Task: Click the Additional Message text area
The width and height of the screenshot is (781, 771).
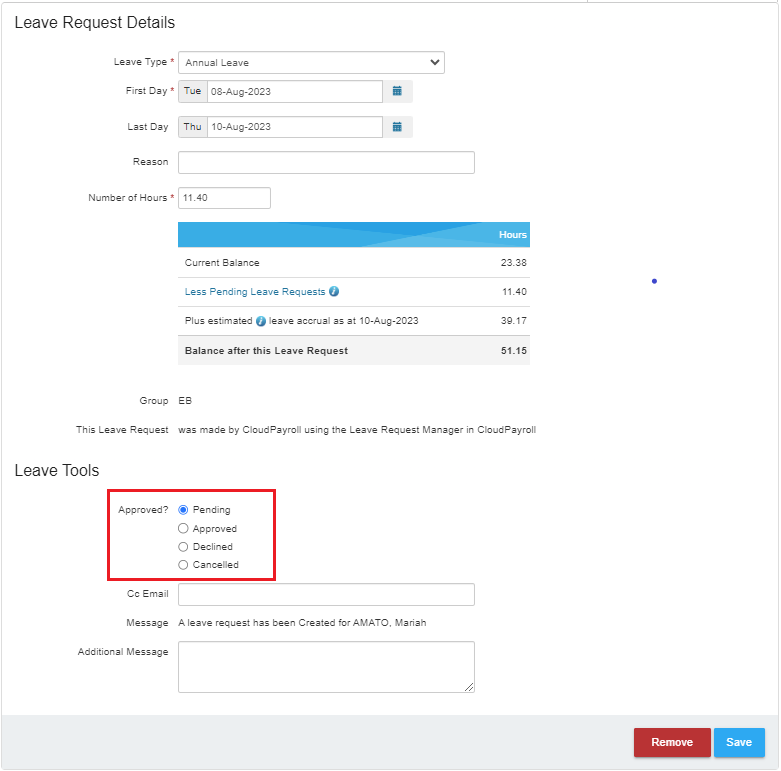Action: click(x=326, y=667)
